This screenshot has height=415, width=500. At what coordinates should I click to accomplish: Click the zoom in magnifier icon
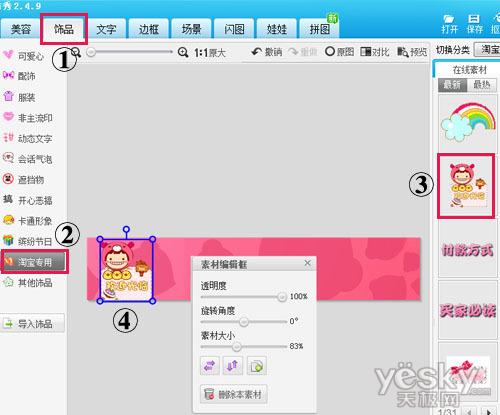(183, 52)
